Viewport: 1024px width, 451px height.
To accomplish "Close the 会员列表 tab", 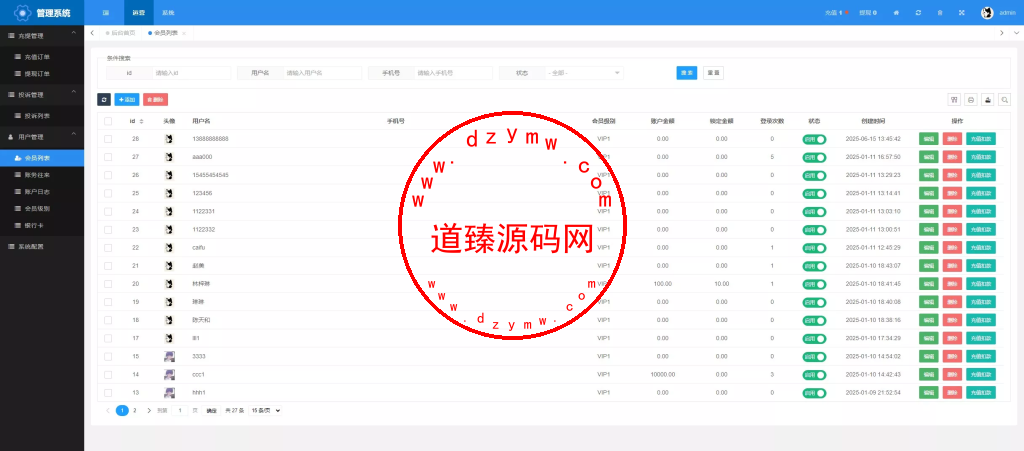I will [184, 33].
